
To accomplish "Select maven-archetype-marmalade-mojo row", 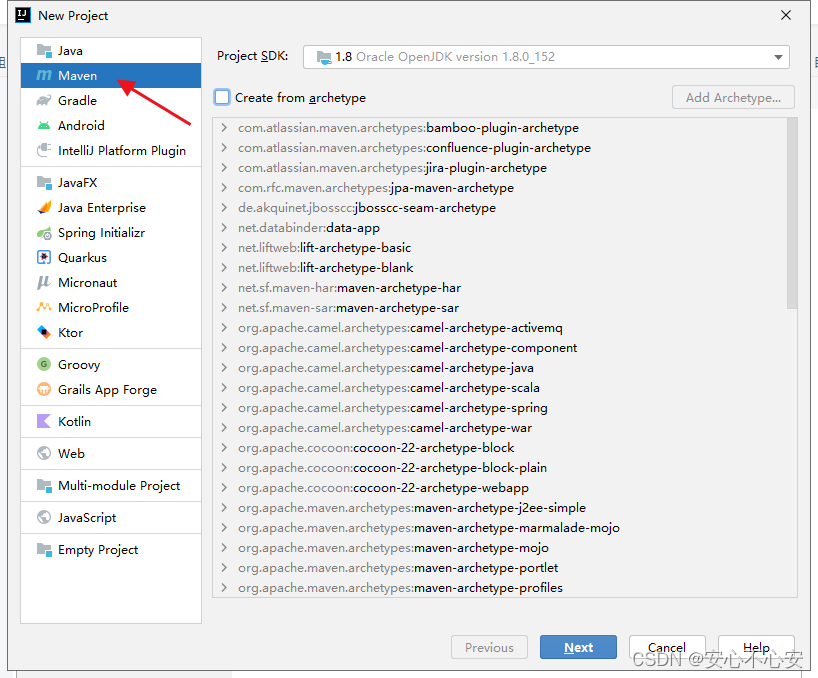I will (500, 528).
